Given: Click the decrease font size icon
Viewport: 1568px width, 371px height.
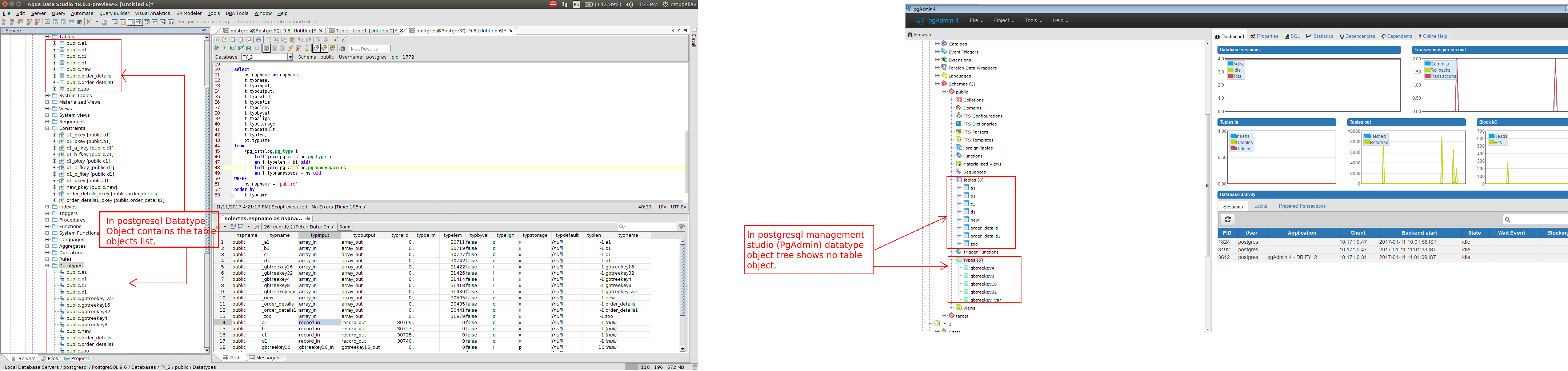Looking at the screenshot, I should [336, 40].
